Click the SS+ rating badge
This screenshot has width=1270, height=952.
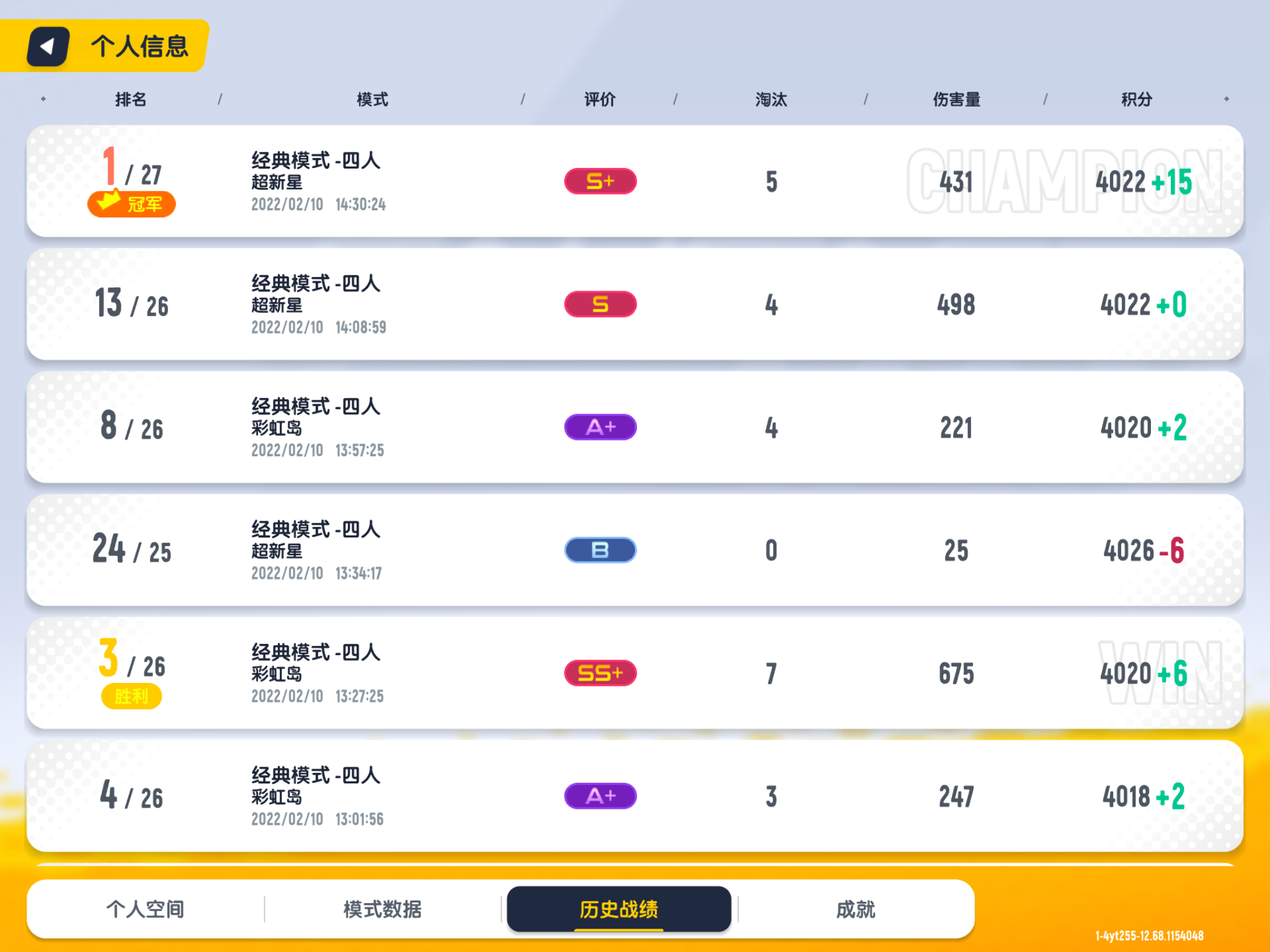tap(600, 673)
